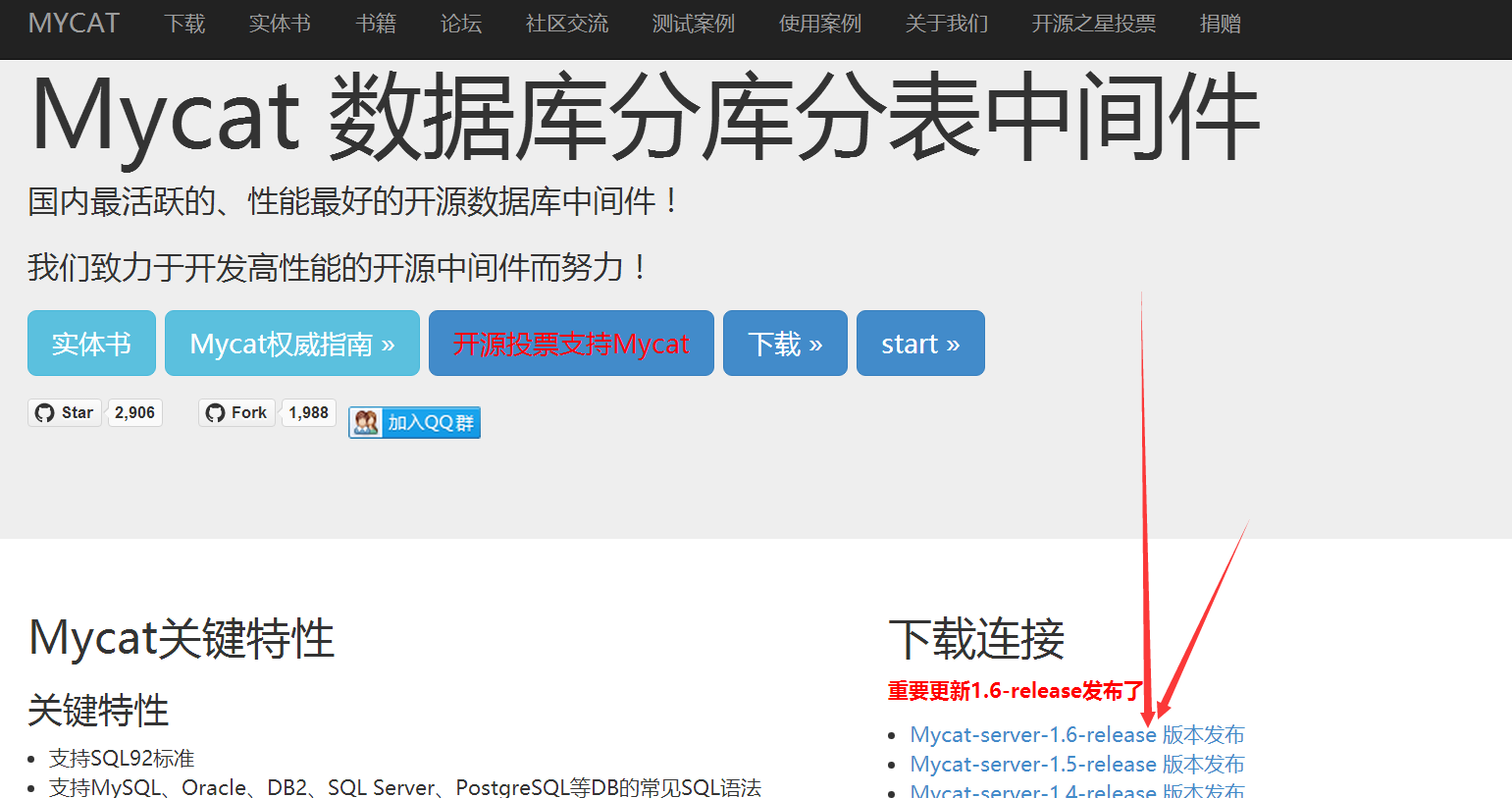Viewport: 1512px width, 798px height.
Task: Click the 我们致力于开发高性能 tagline text
Action: (338, 267)
